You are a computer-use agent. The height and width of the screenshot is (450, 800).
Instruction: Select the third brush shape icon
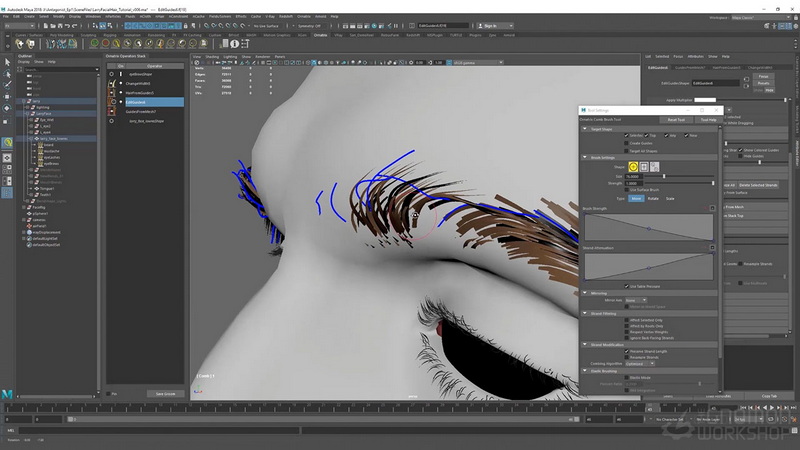655,167
